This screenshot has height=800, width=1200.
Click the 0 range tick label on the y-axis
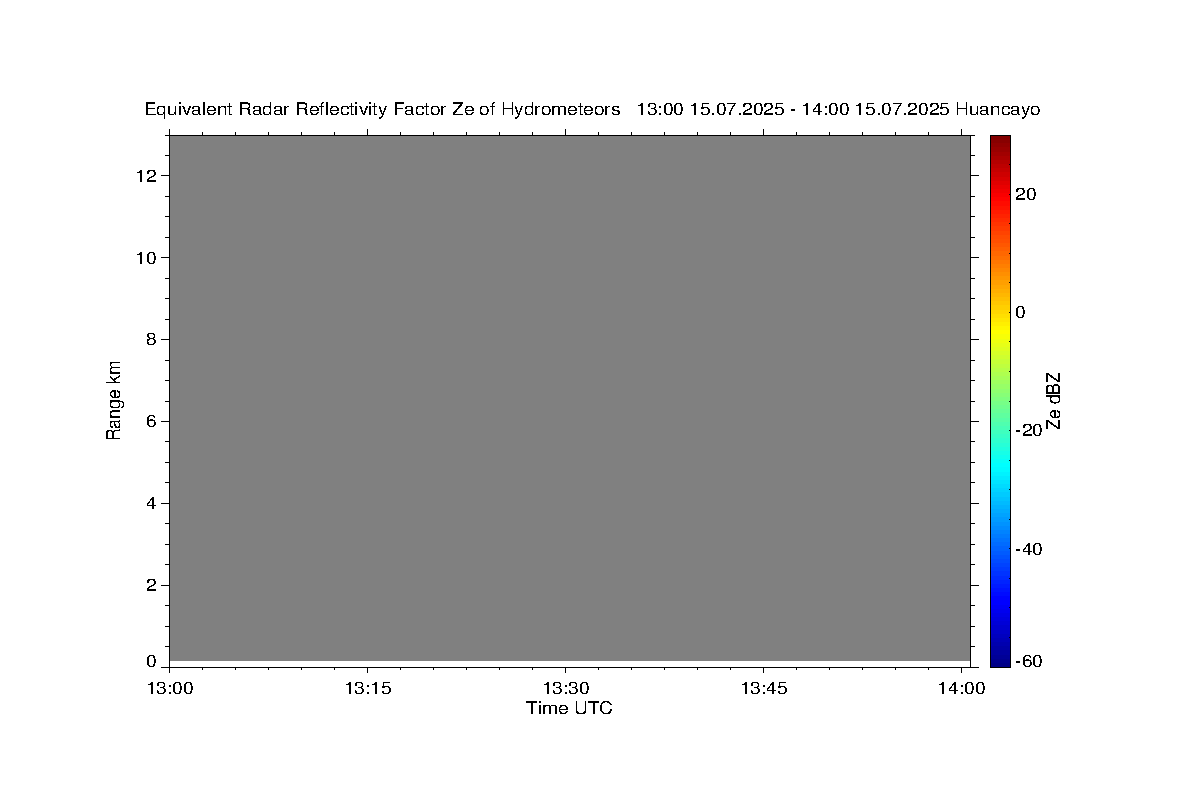coord(153,661)
